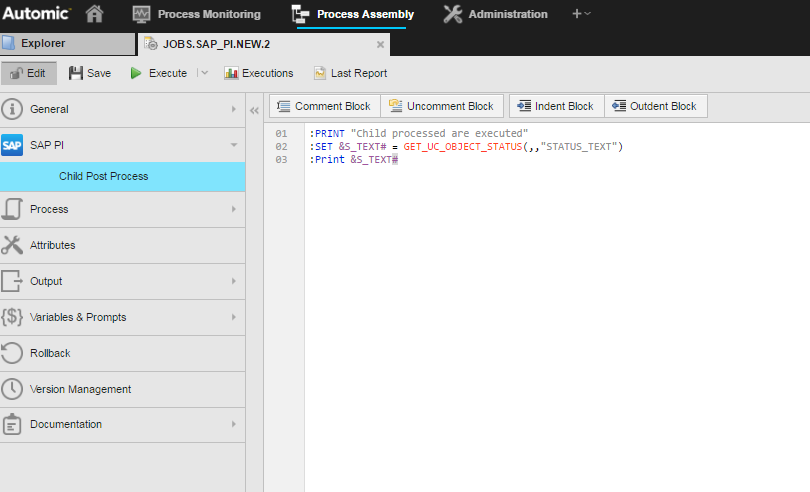
Task: Collapse the left navigation panel
Action: [254, 110]
